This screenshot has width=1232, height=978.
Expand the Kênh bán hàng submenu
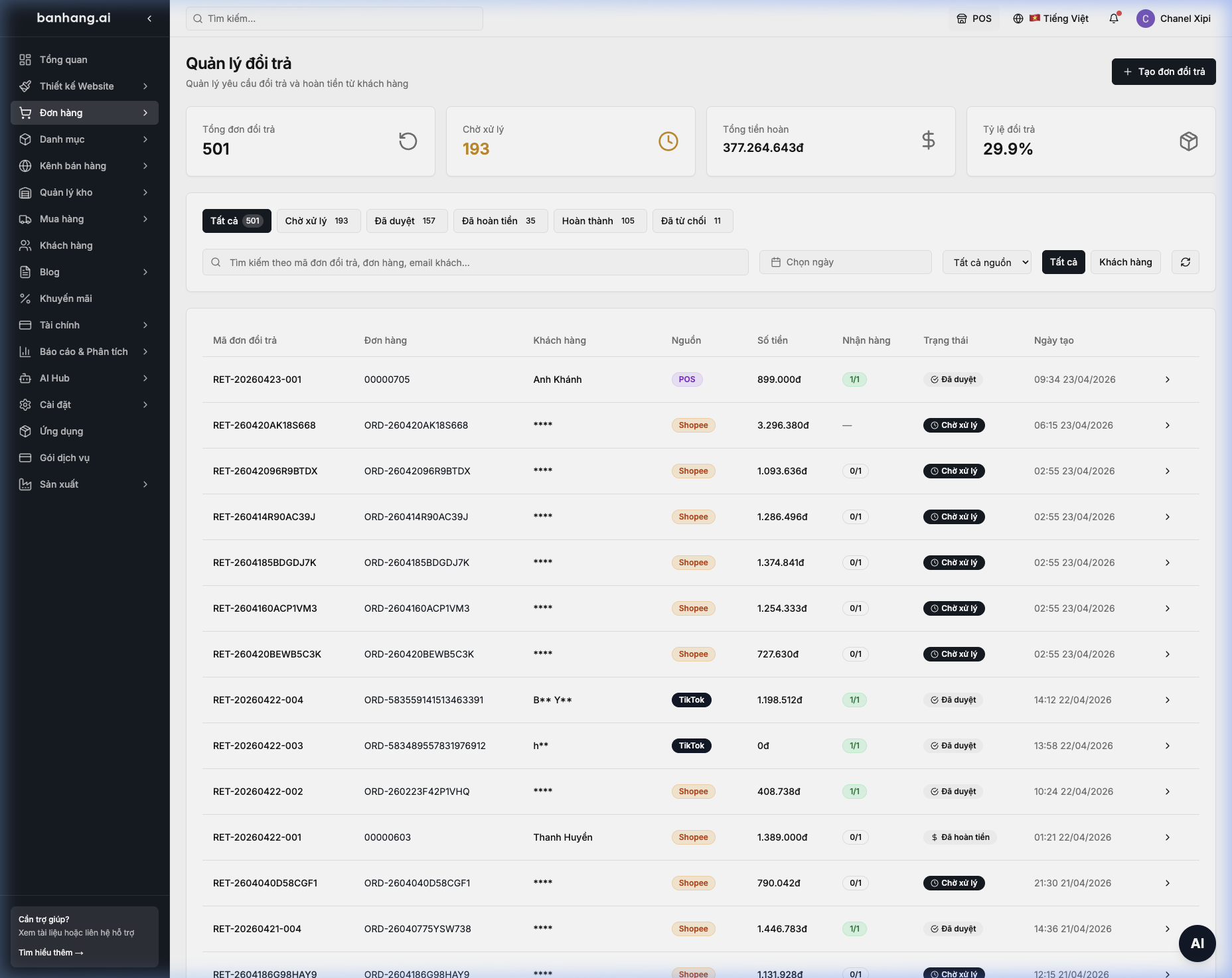tap(84, 166)
